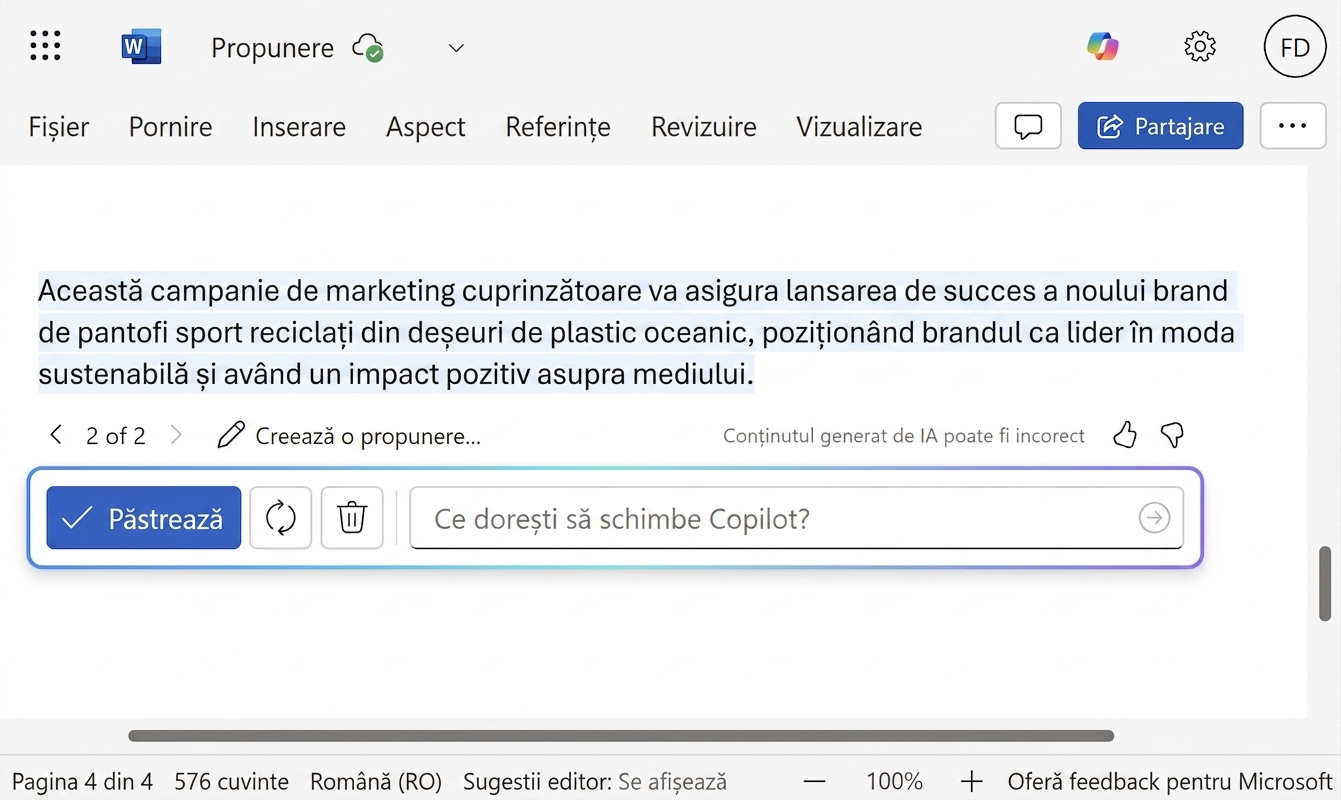
Task: Open settings gear icon
Action: click(x=1199, y=46)
